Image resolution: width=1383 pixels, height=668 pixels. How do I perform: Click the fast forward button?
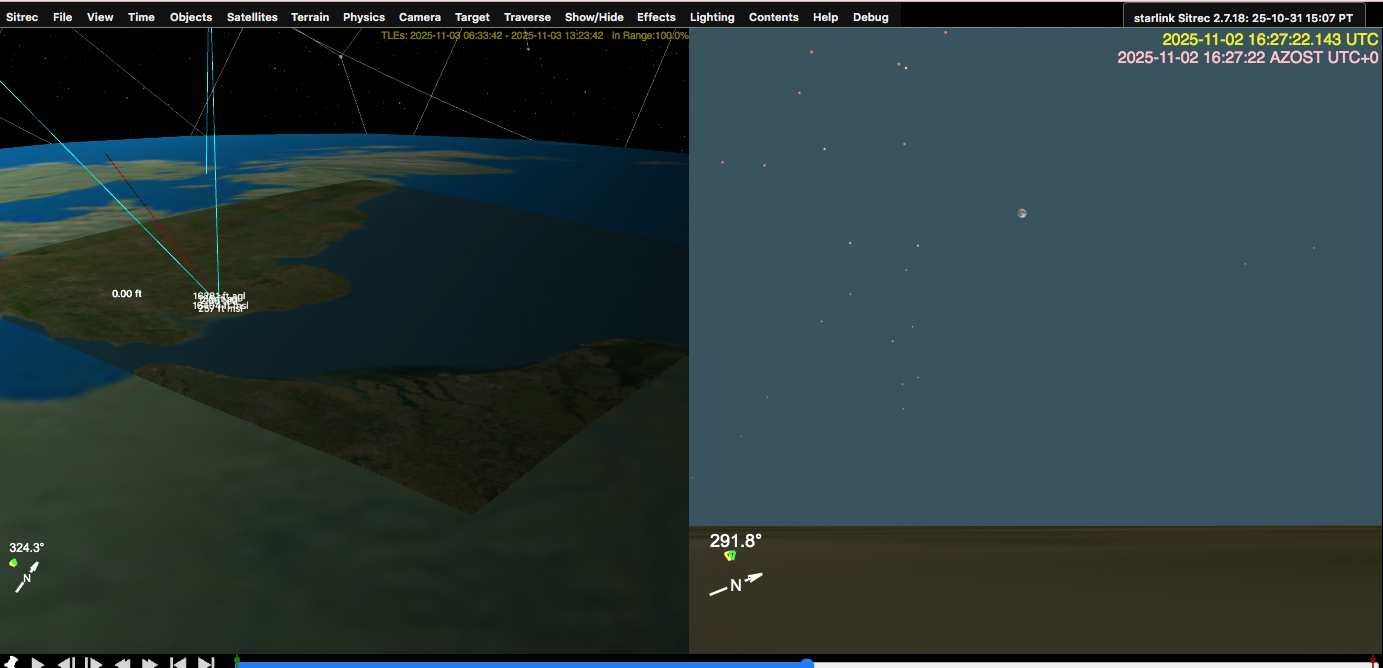click(x=150, y=662)
